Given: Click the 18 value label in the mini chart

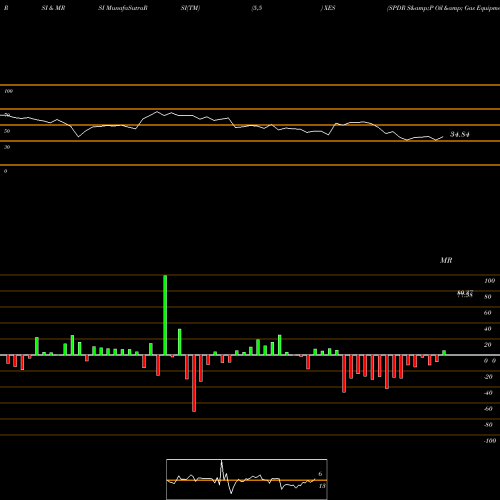Looking at the screenshot, I should point(322,486).
